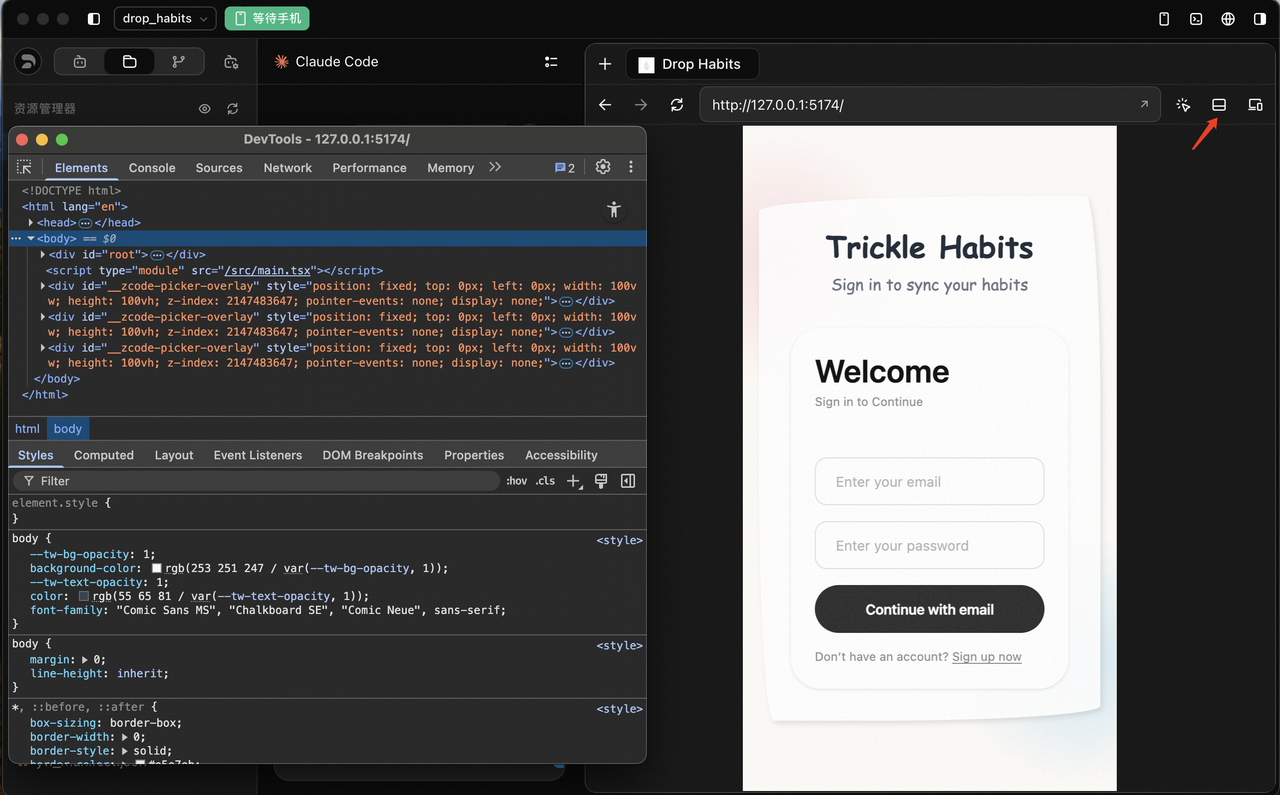Switch to the Console tab

[152, 168]
